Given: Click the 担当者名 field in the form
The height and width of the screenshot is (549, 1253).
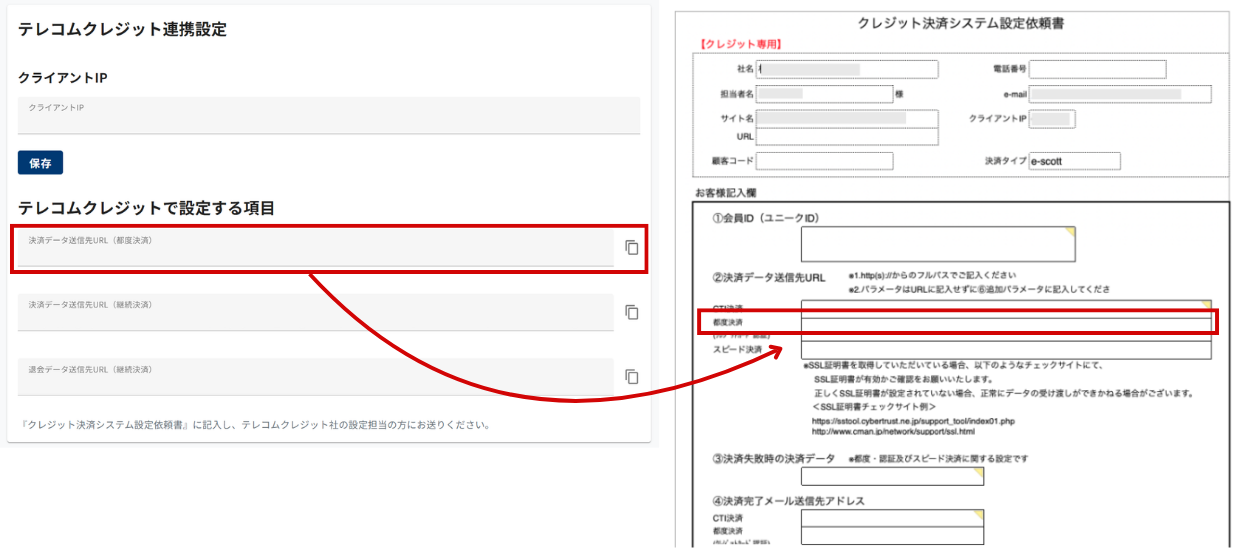Looking at the screenshot, I should [x=823, y=94].
